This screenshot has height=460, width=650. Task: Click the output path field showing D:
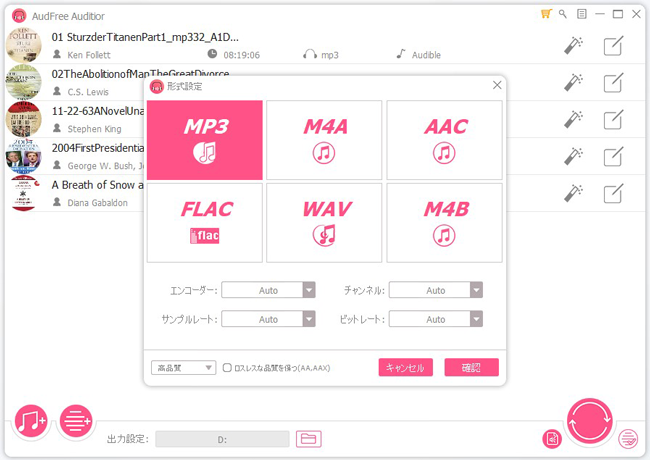coord(222,439)
